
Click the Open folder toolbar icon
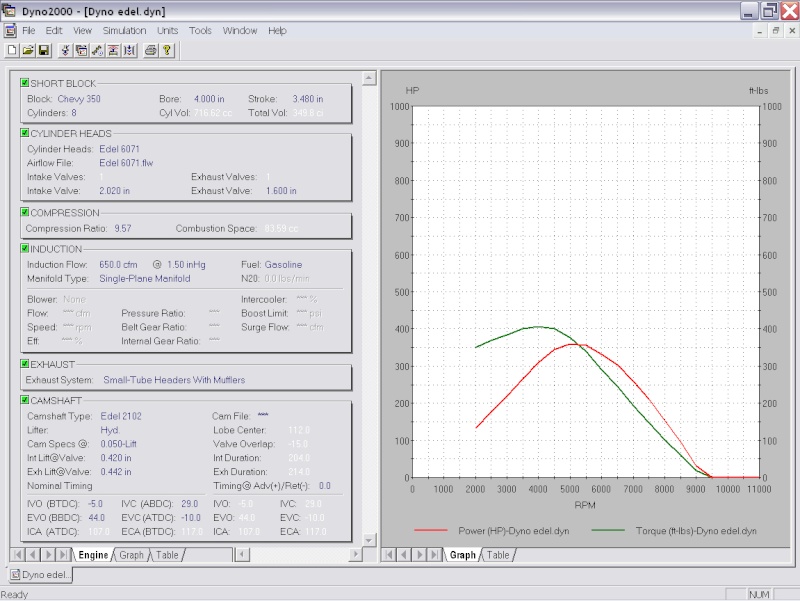[x=28, y=50]
